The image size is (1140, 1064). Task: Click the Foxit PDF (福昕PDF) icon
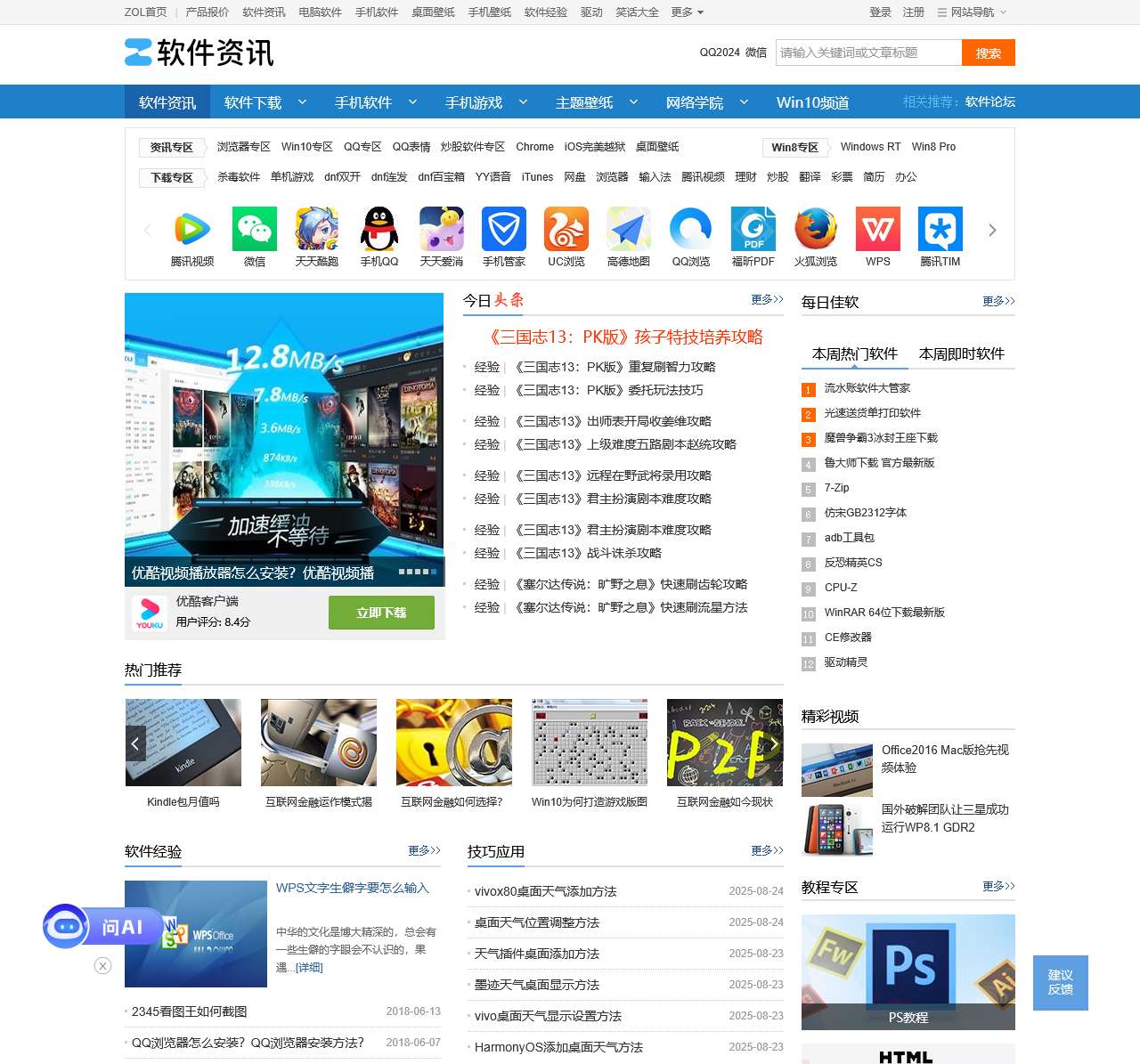click(753, 230)
